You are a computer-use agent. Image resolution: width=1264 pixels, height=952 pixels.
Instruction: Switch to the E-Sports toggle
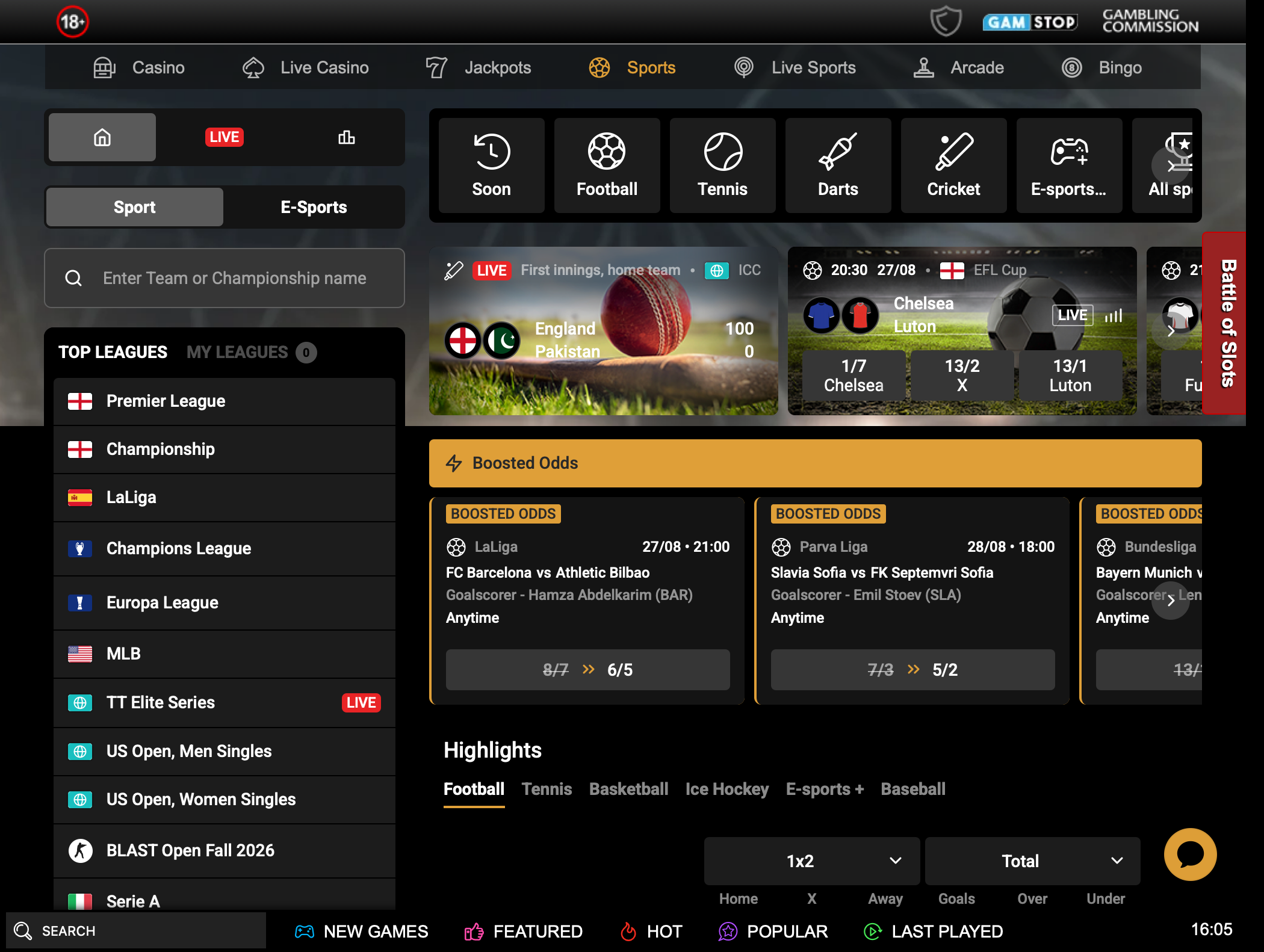coord(314,207)
